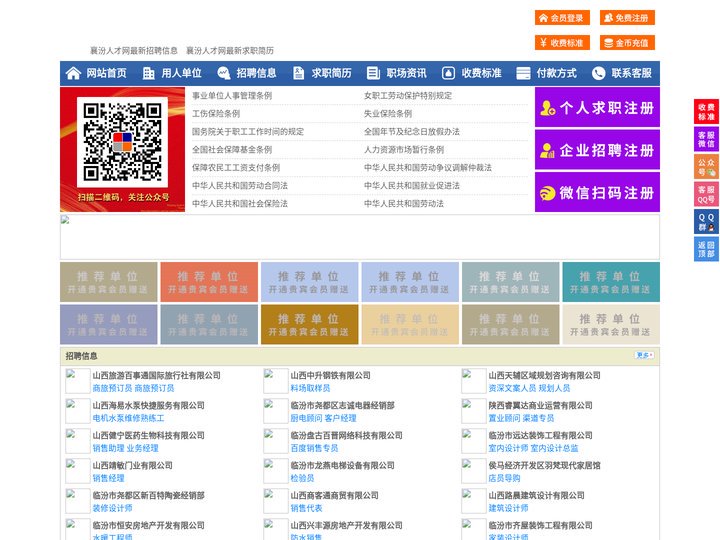Click 企业招聘注册 purple button
This screenshot has height=540, width=720.
597,150
